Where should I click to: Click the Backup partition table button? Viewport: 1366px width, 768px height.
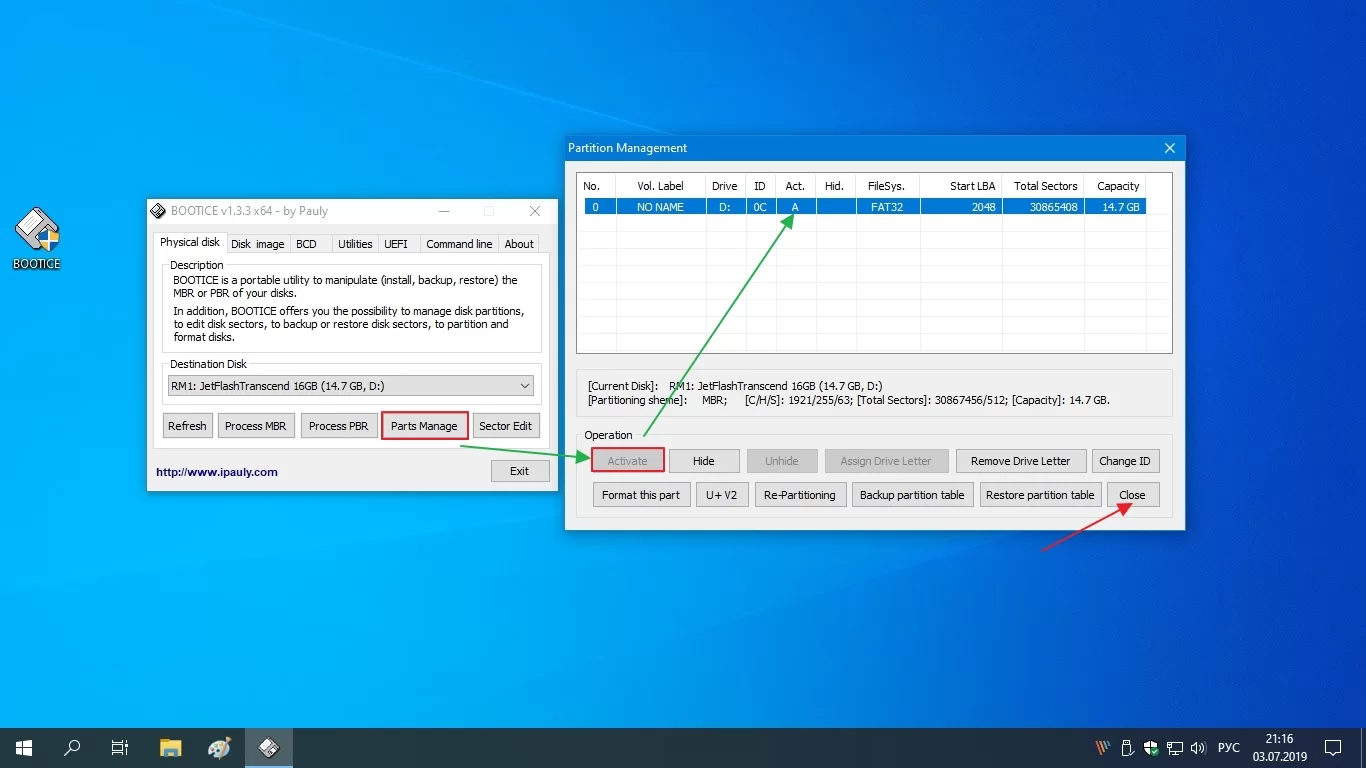(x=912, y=495)
